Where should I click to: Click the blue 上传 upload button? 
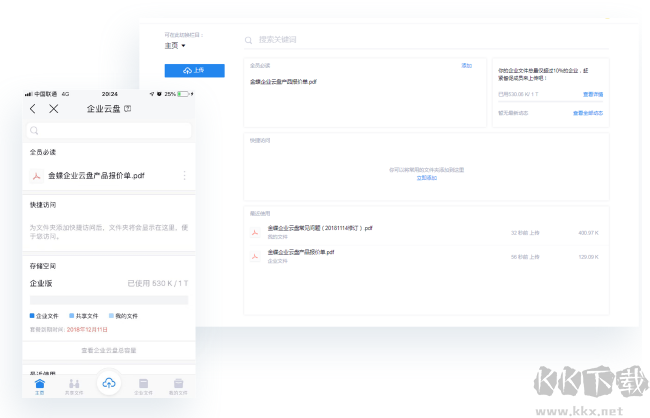coord(194,70)
